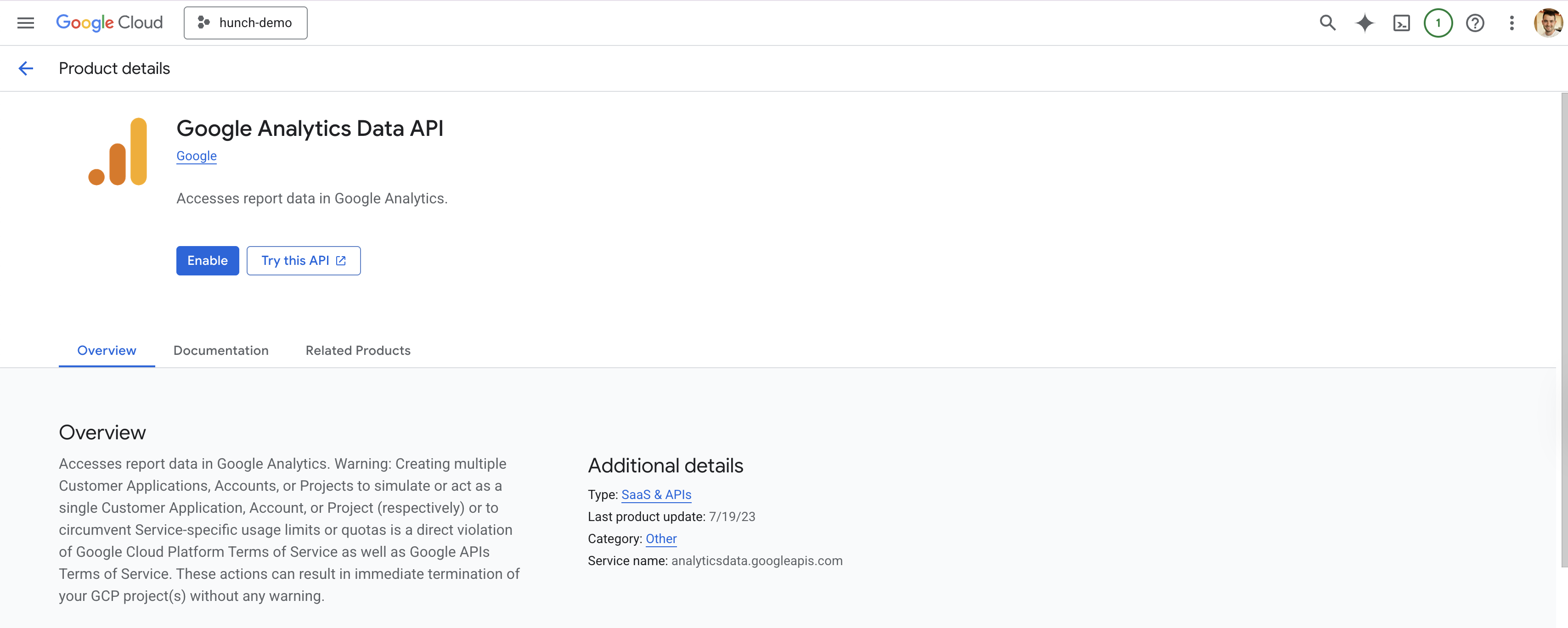Open the Google publisher link
Image resolution: width=1568 pixels, height=628 pixels.
(x=196, y=156)
